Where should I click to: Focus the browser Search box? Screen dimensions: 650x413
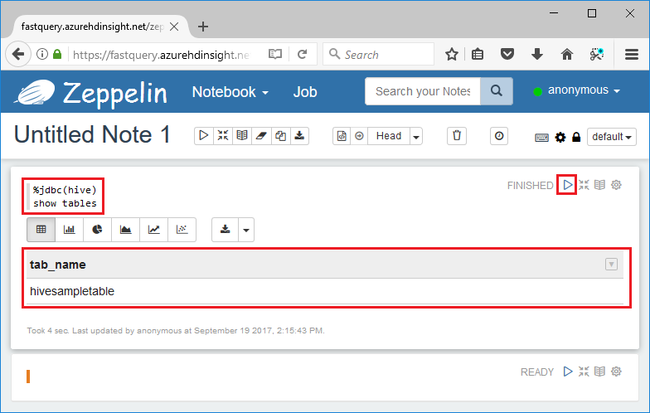[x=378, y=54]
